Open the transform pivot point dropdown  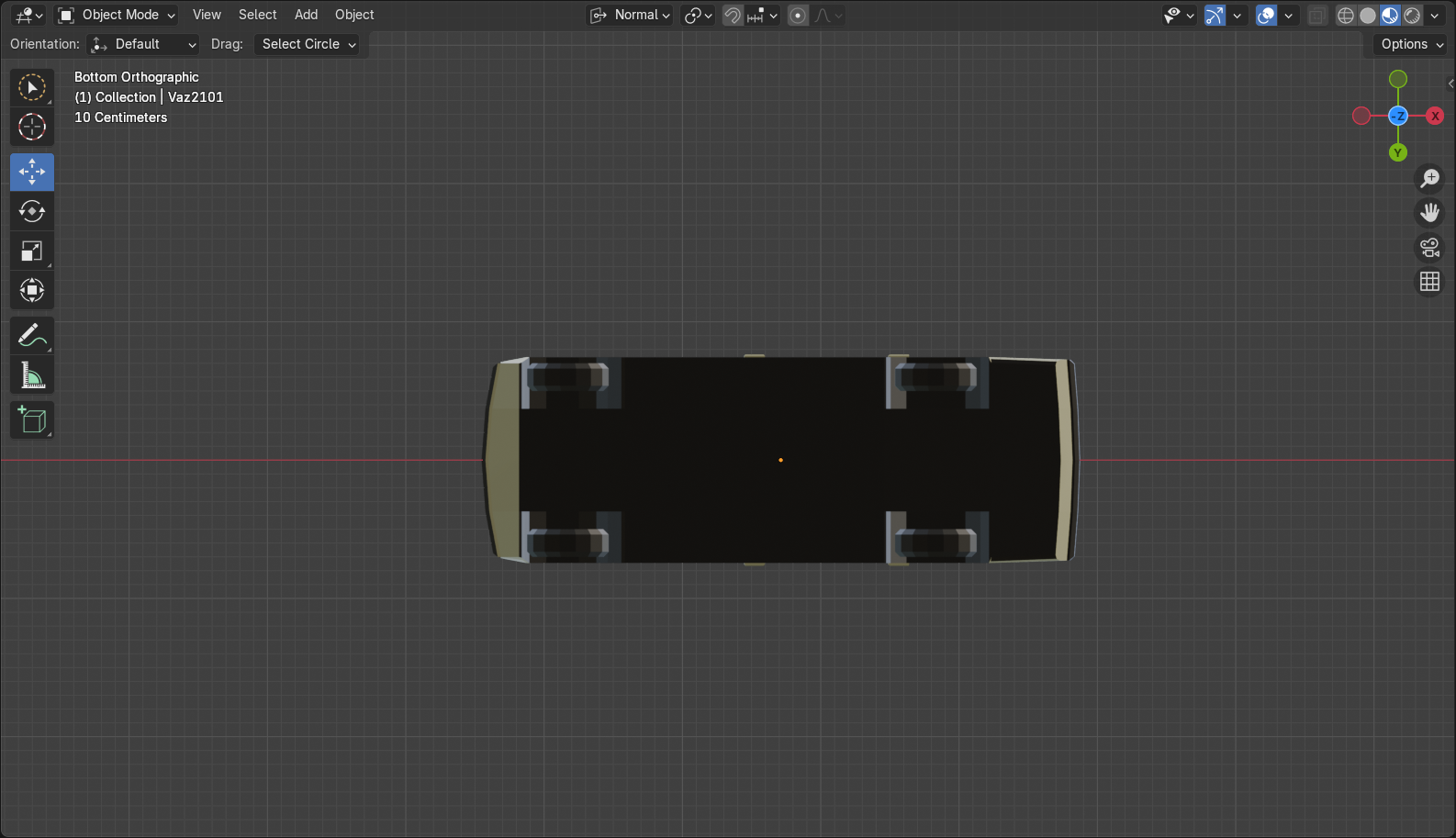pos(698,15)
